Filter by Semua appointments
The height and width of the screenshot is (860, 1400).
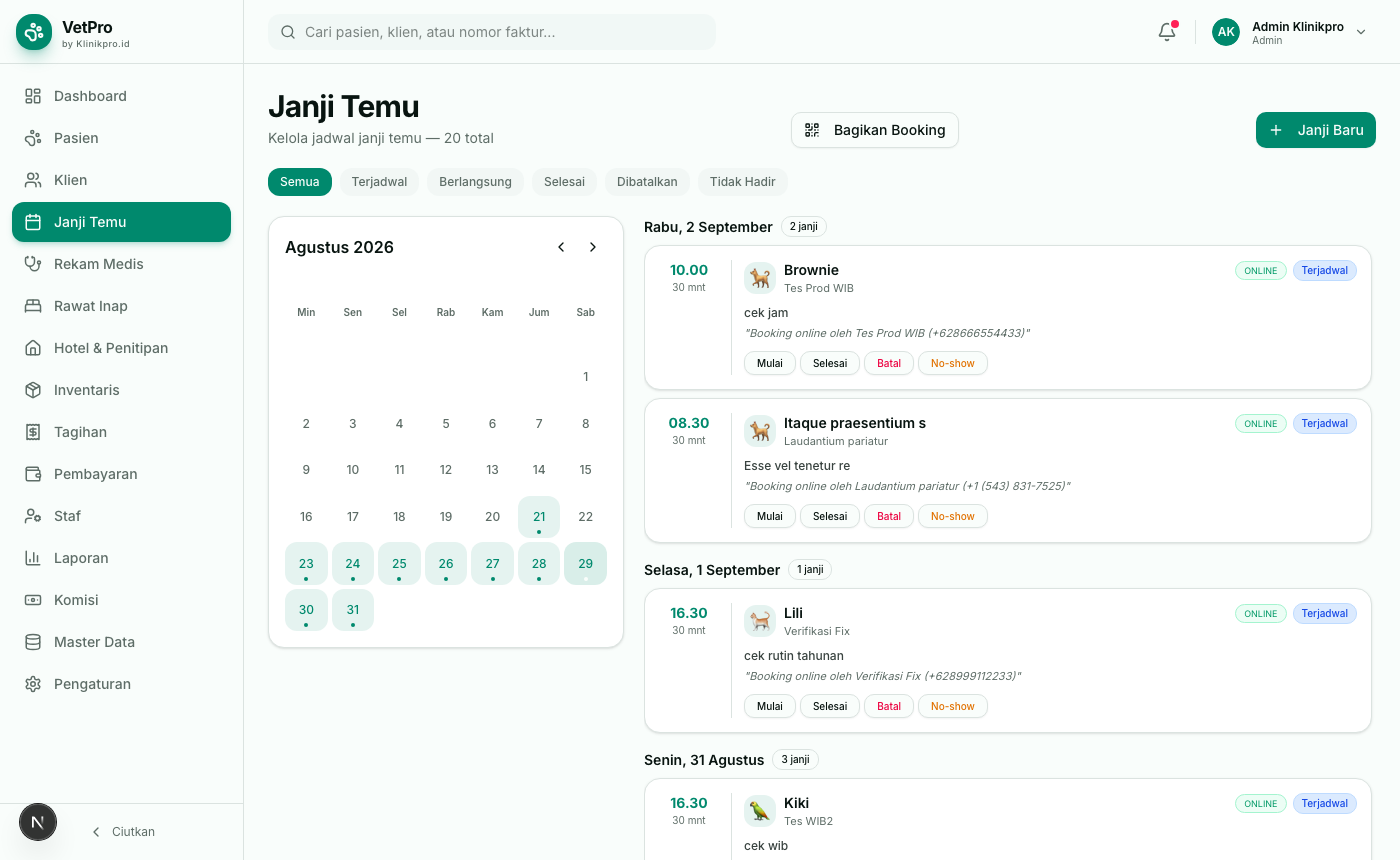pyautogui.click(x=300, y=182)
